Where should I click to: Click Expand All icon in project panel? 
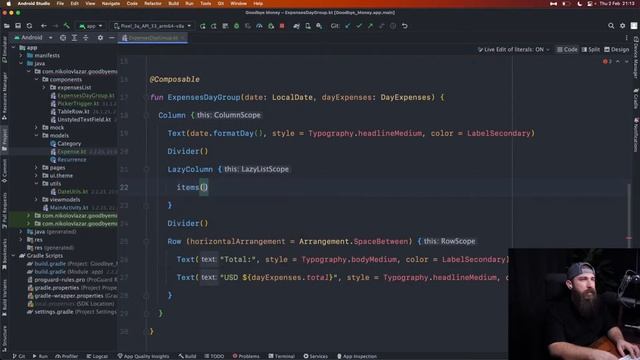click(x=74, y=38)
